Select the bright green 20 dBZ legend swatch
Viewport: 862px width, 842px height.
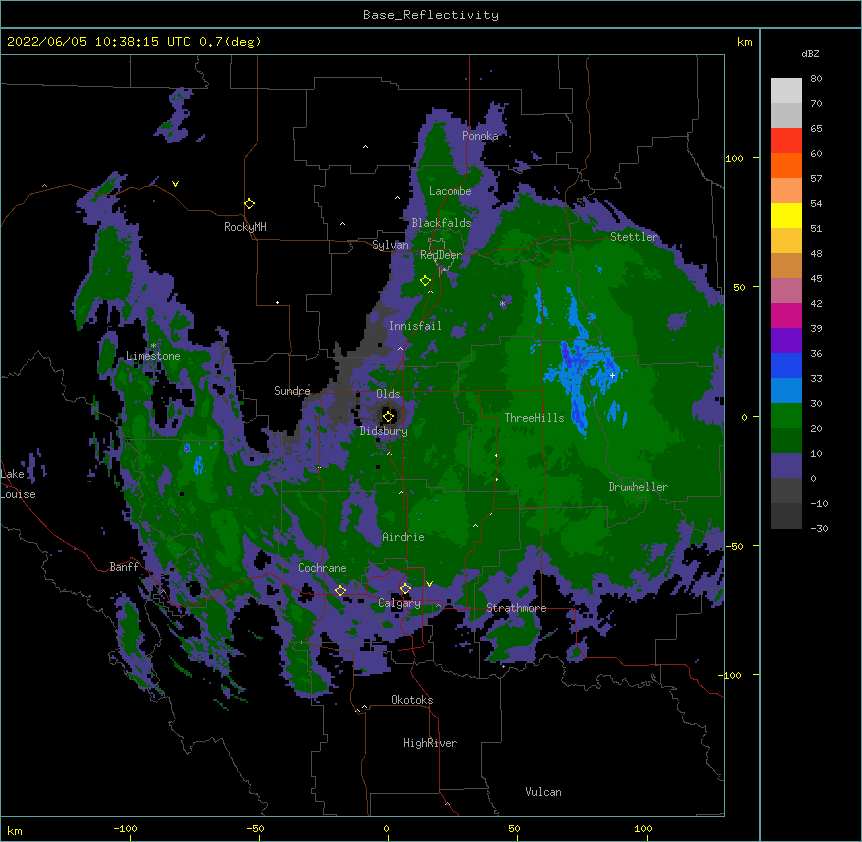click(x=786, y=416)
